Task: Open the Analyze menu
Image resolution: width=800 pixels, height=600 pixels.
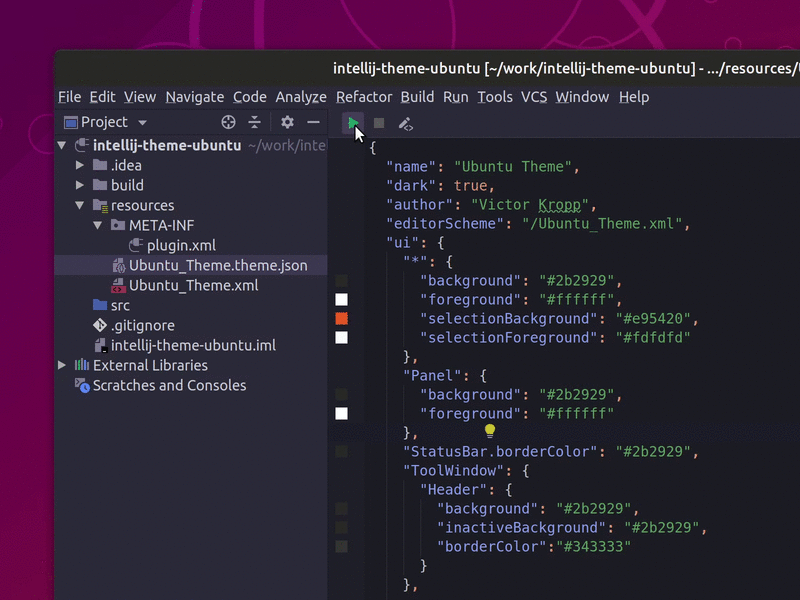Action: (301, 97)
